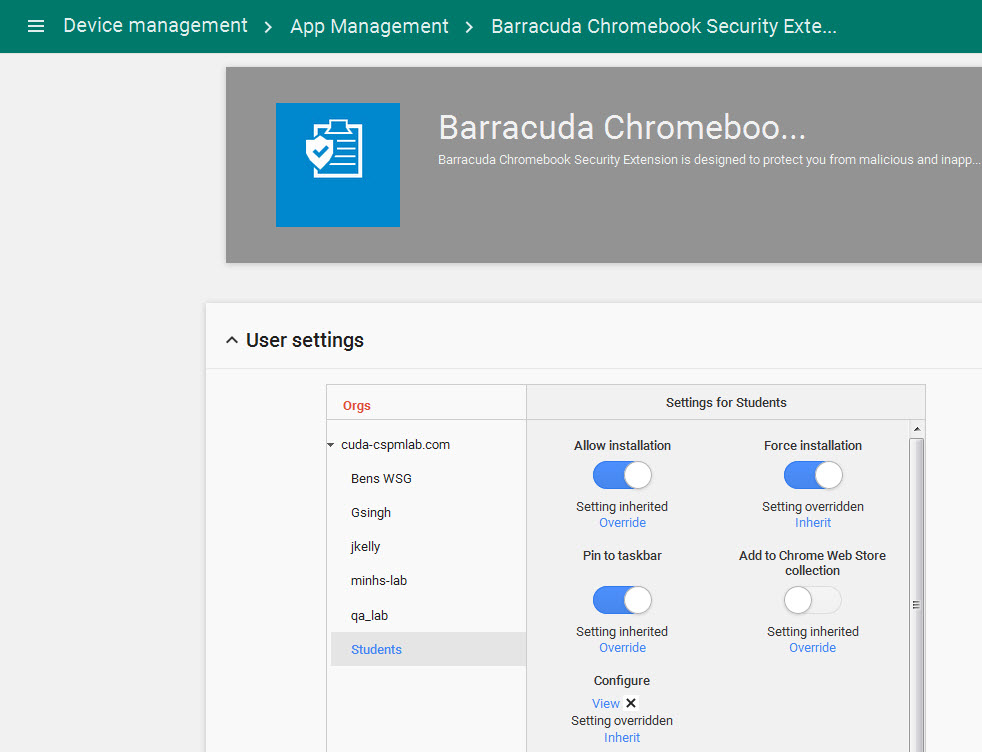Click the Force installation label
Viewport: 982px width, 752px height.
812,445
